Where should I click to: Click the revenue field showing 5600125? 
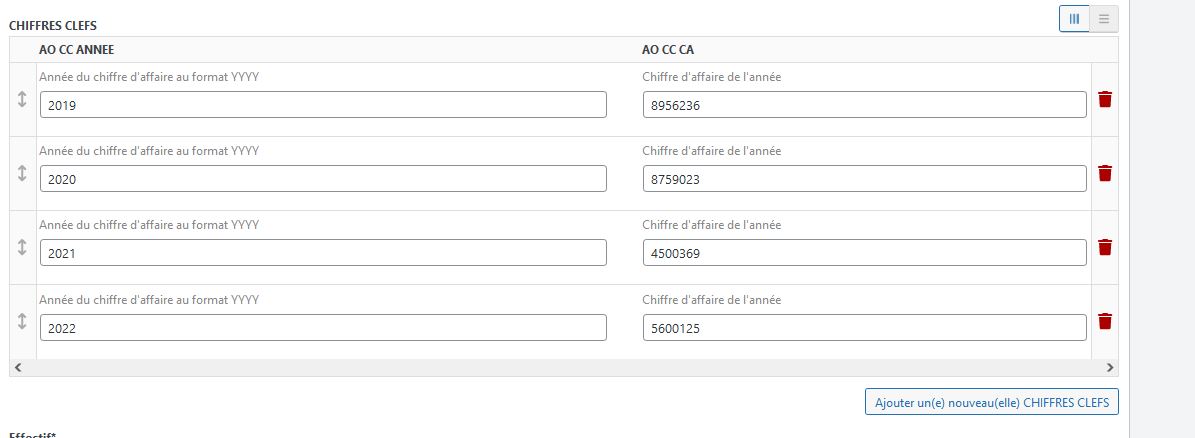(x=864, y=328)
